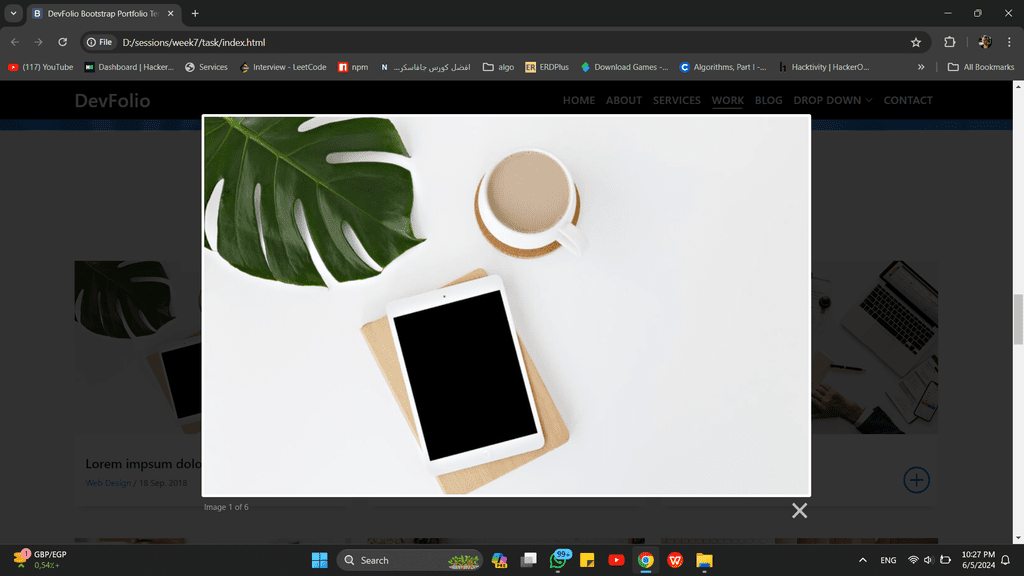Go to BLOG in the navbar

click(768, 101)
